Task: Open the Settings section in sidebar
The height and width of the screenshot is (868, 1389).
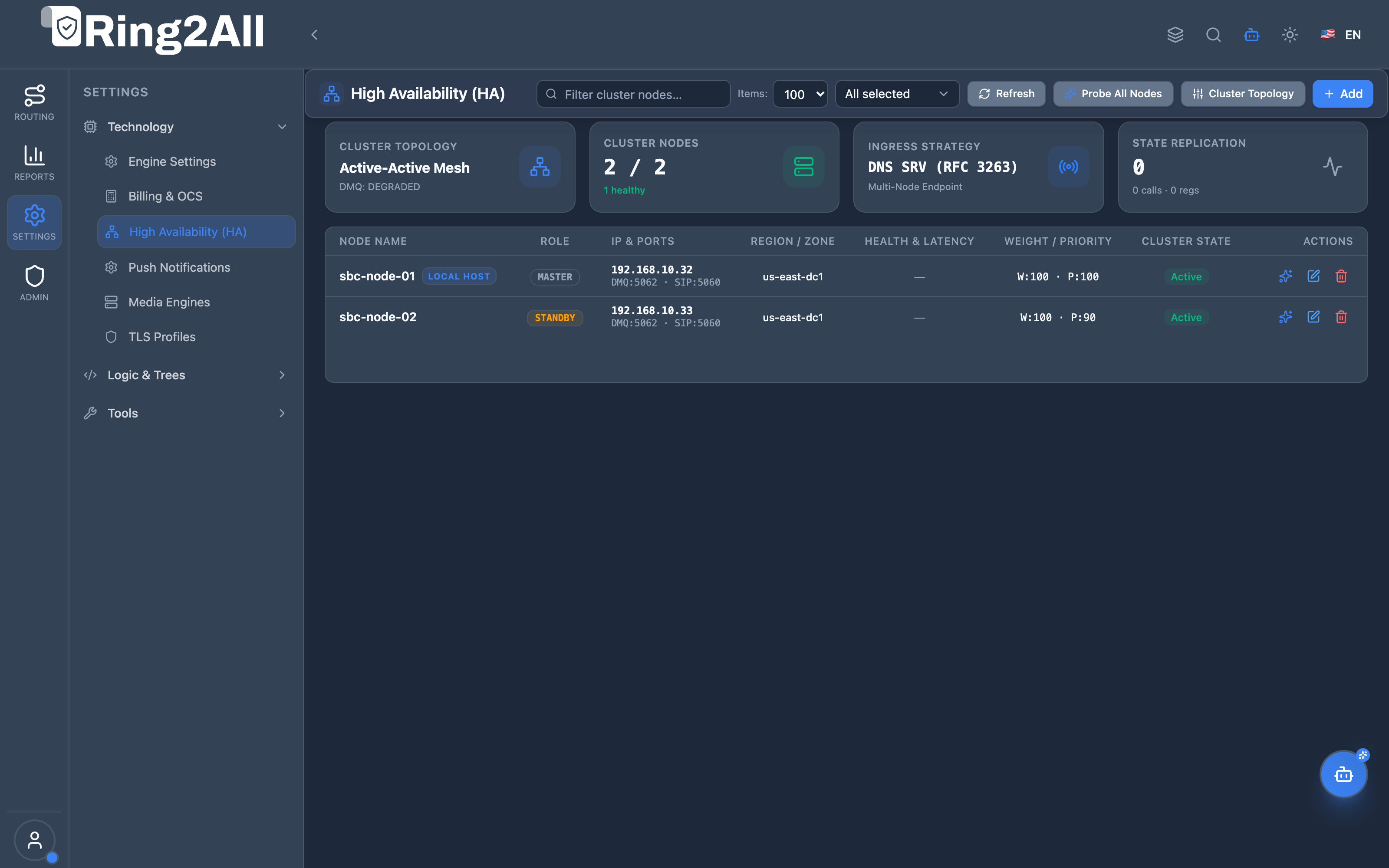Action: [34, 223]
